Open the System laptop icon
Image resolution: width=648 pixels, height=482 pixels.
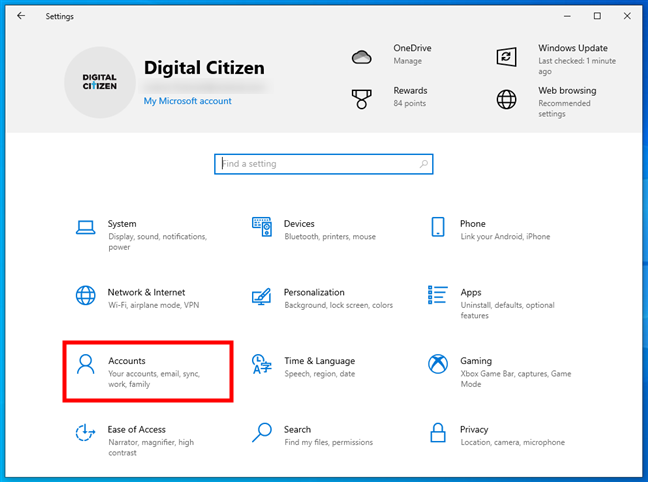pyautogui.click(x=86, y=227)
